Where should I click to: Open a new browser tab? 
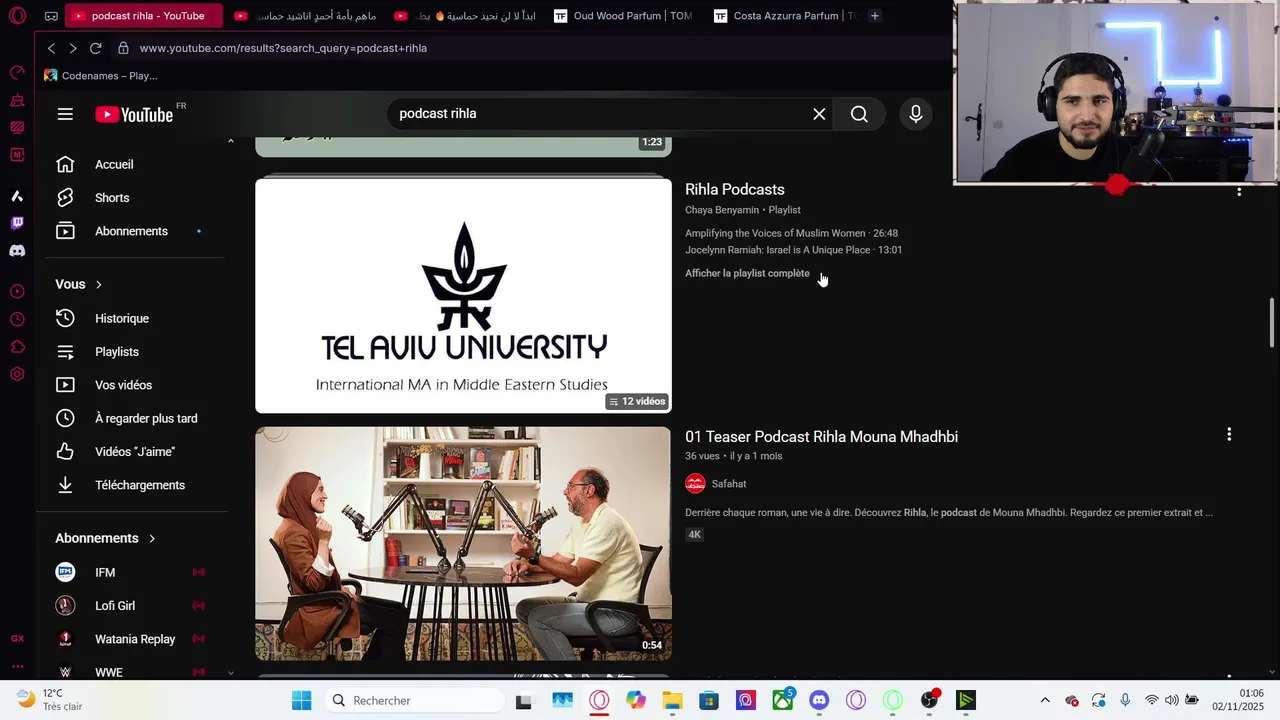coord(874,16)
